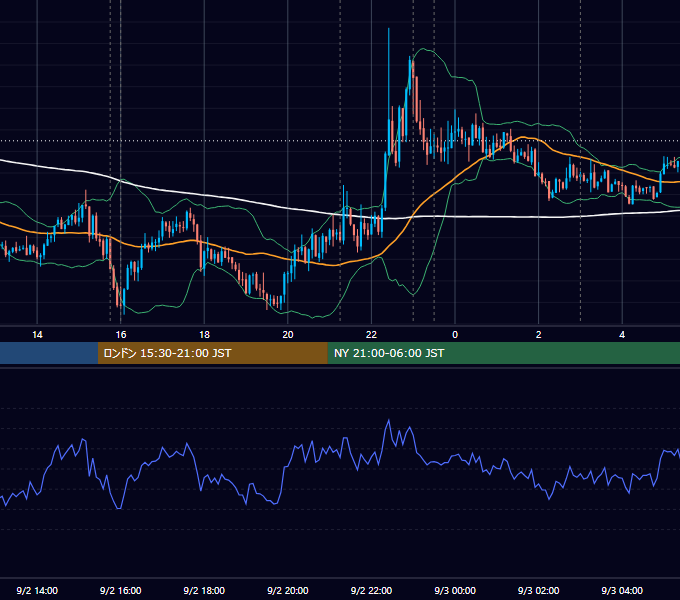Click the 9/3 02:00 timestamp label
The height and width of the screenshot is (600, 680).
(539, 590)
